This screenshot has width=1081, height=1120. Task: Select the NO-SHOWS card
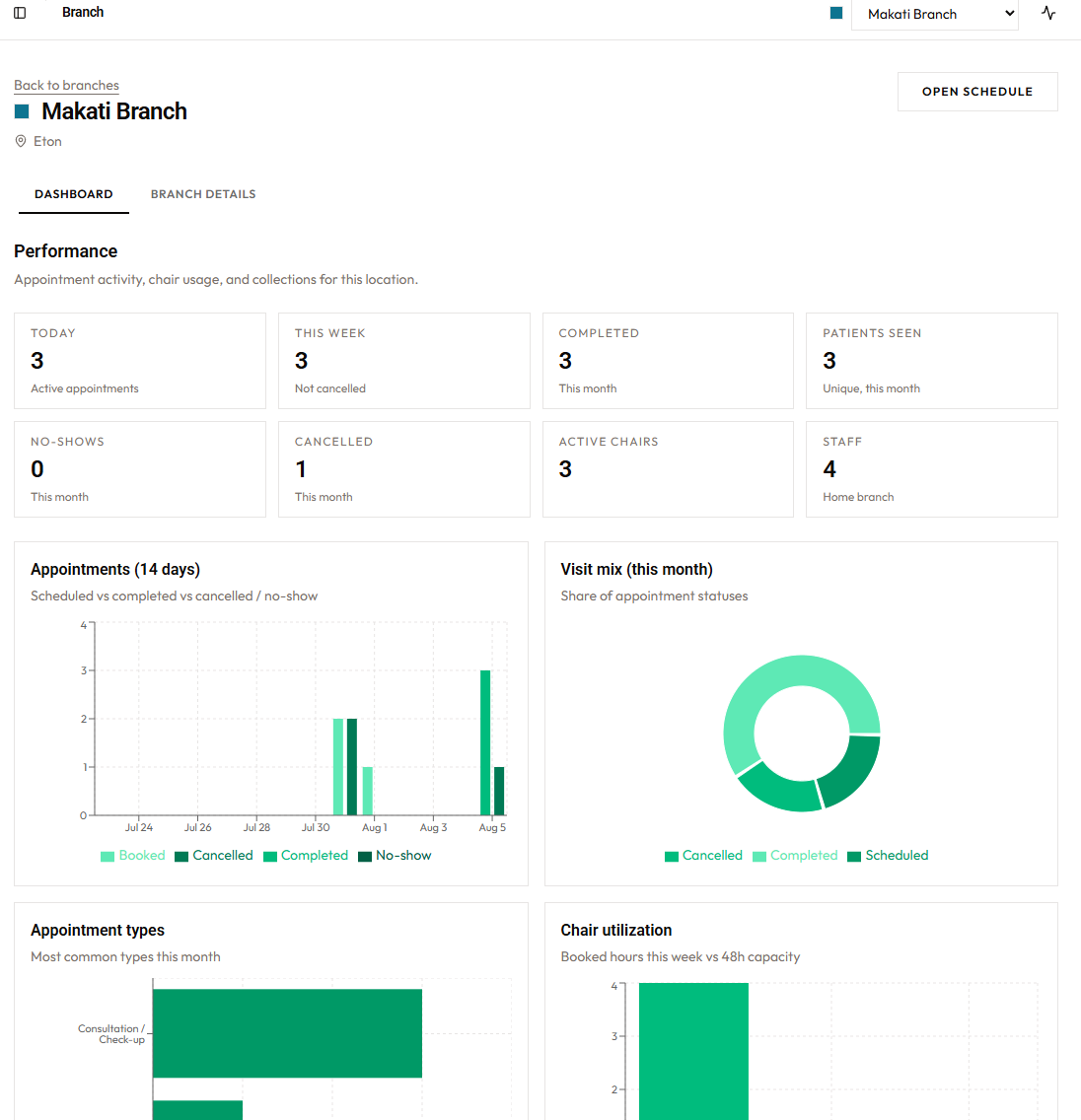coord(140,469)
